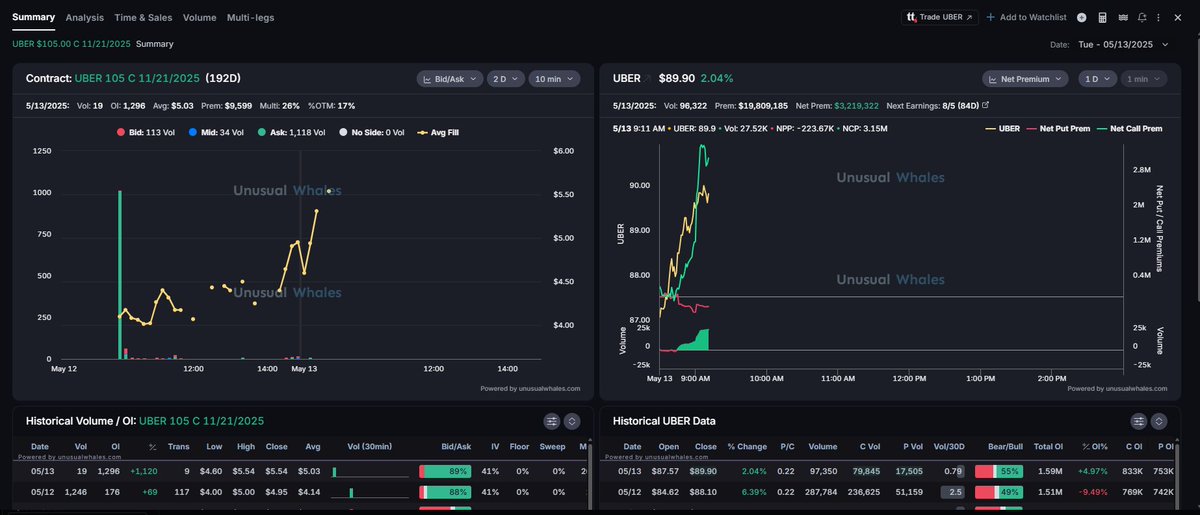Switch to the Summary tab
The width and height of the screenshot is (1200, 515).
point(33,17)
